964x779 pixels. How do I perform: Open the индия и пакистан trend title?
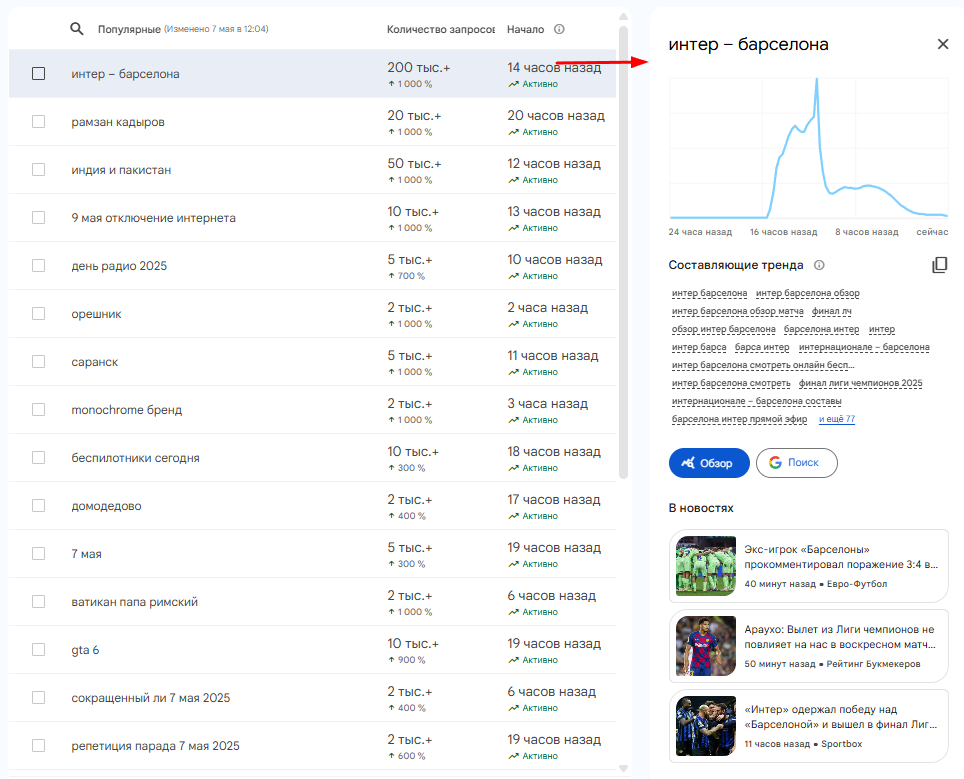[121, 170]
